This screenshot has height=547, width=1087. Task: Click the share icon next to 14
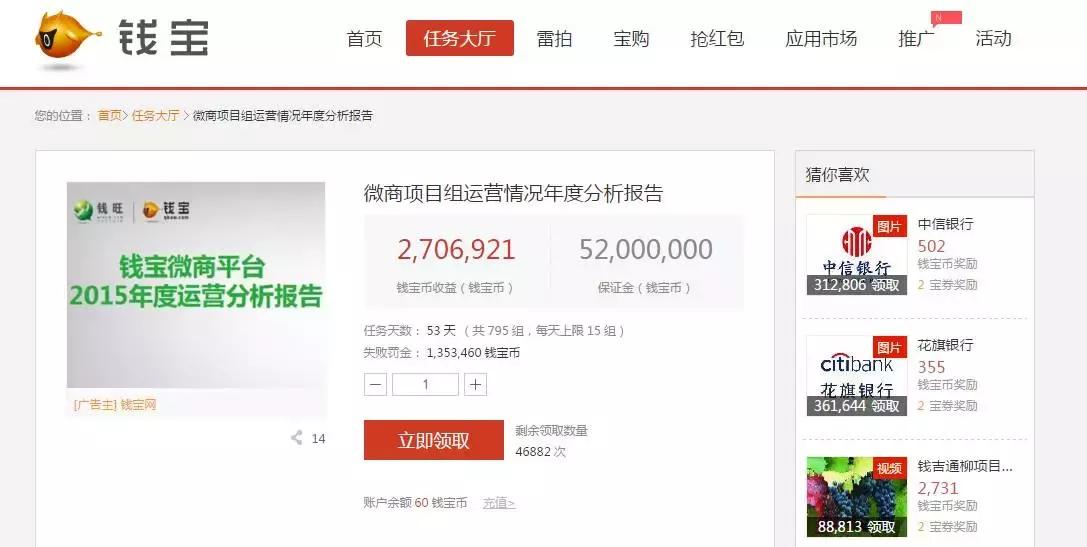pos(297,438)
